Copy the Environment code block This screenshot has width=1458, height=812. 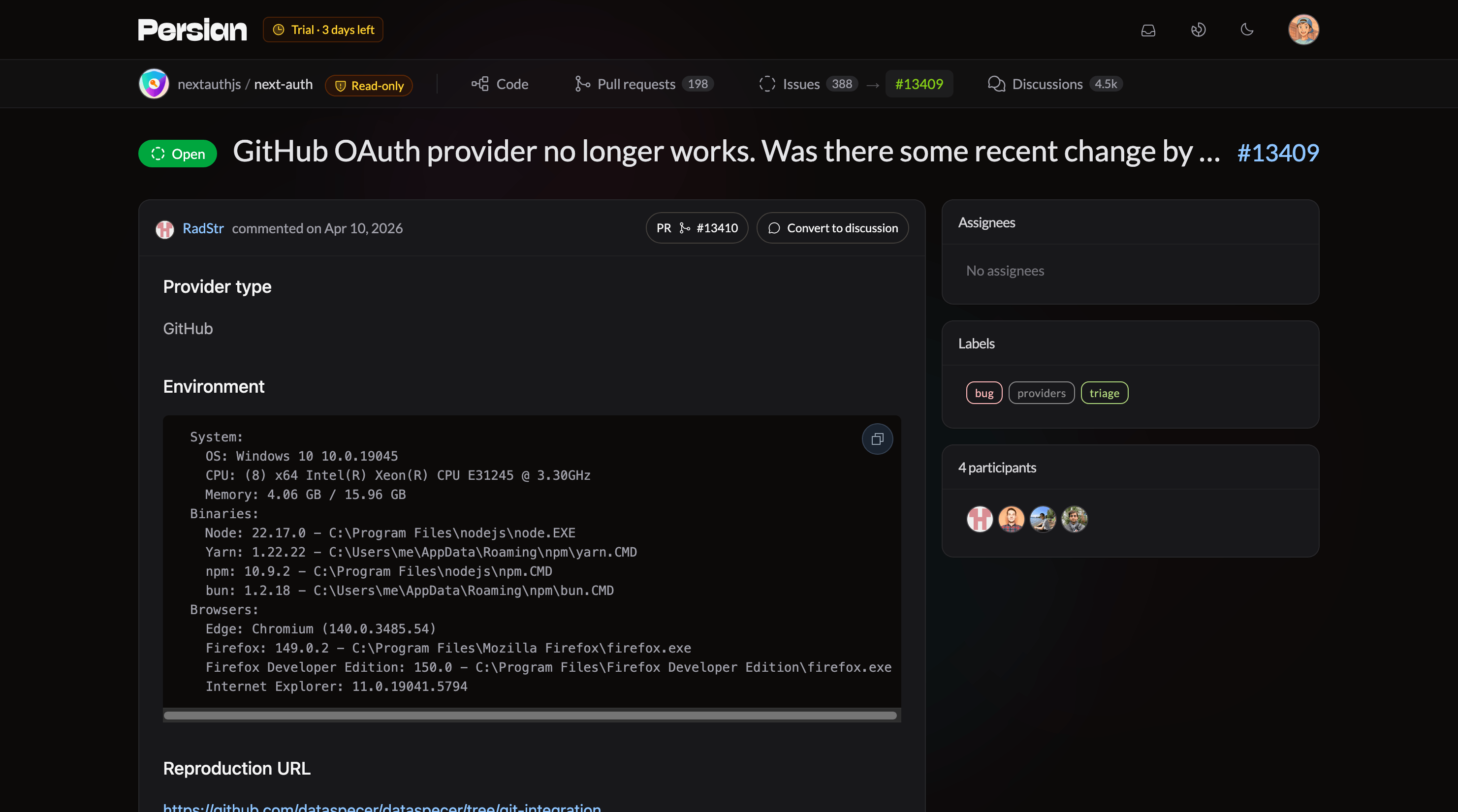tap(877, 439)
